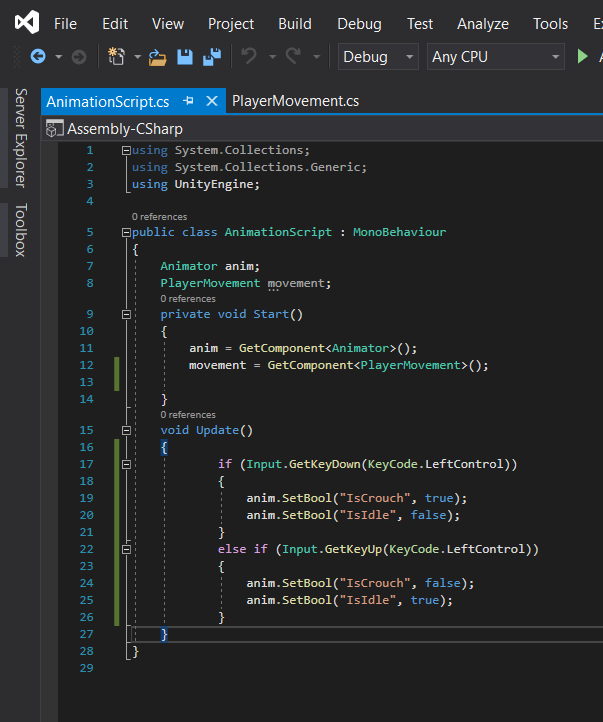Viewport: 603px width, 722px height.
Task: Open a file with the folder icon
Action: tap(157, 57)
